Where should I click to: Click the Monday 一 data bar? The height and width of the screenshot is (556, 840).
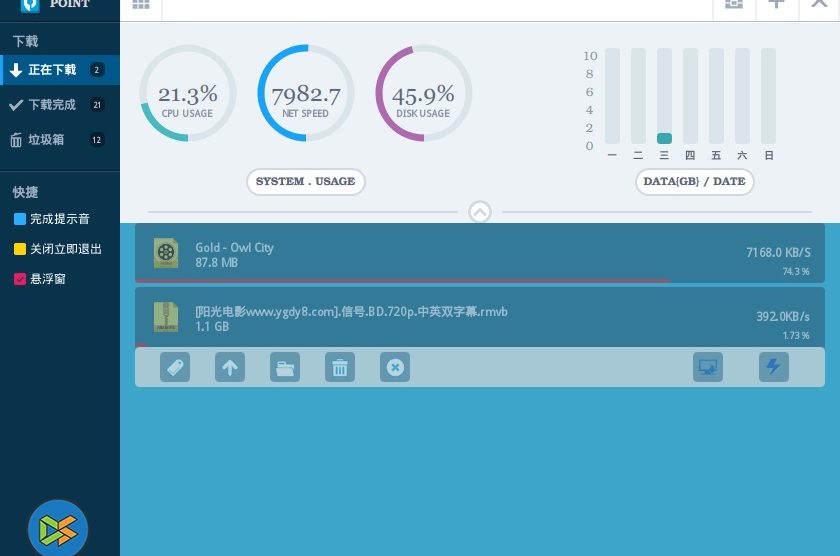coord(612,96)
